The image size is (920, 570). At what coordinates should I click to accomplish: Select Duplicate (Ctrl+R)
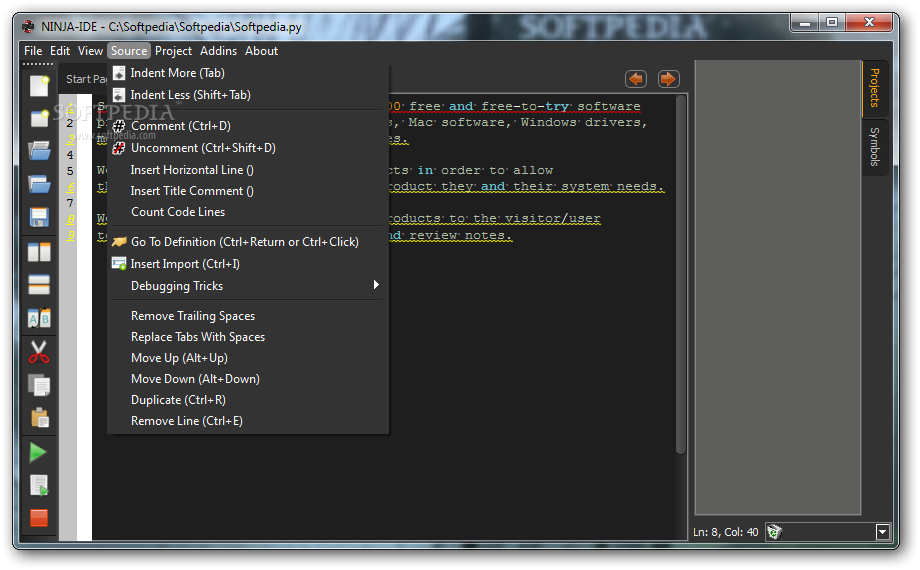[x=248, y=400]
